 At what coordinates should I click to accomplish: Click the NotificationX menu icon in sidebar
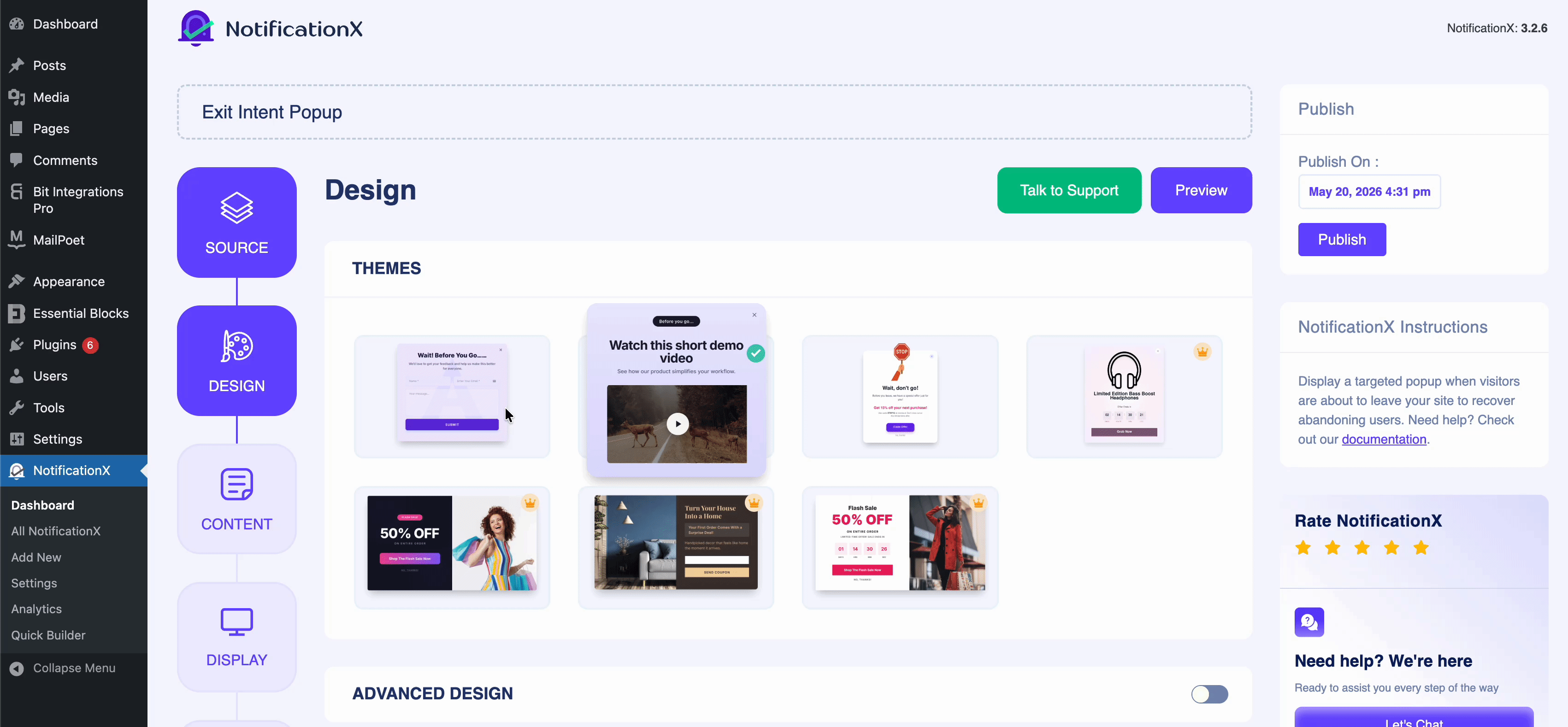(x=17, y=470)
